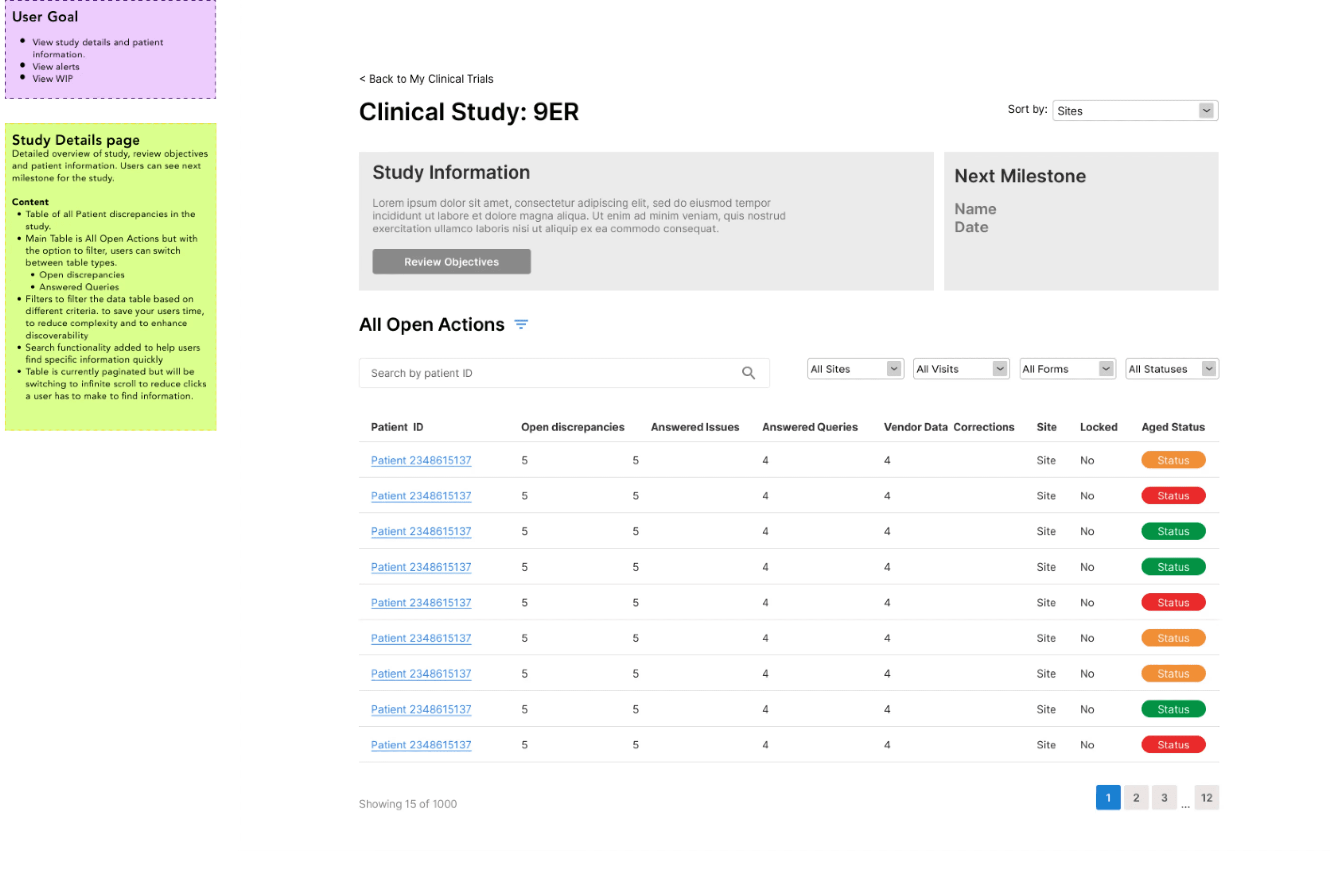The width and height of the screenshot is (1330, 896).
Task: Click the Aged Status column header
Action: tap(1173, 427)
